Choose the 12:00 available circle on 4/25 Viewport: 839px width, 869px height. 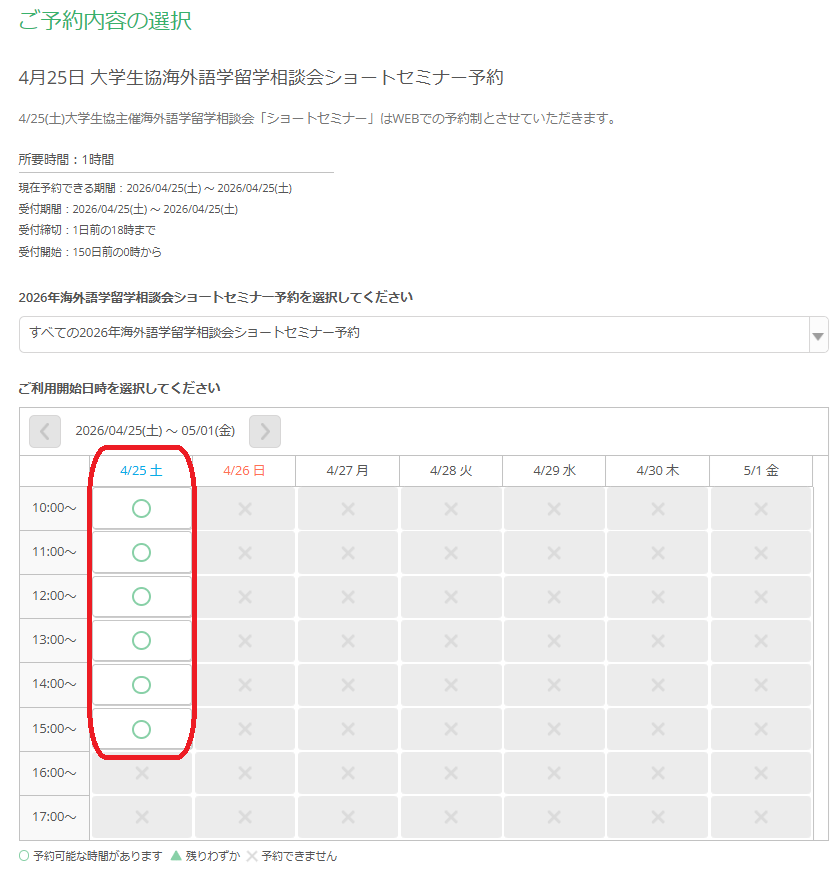click(x=141, y=596)
